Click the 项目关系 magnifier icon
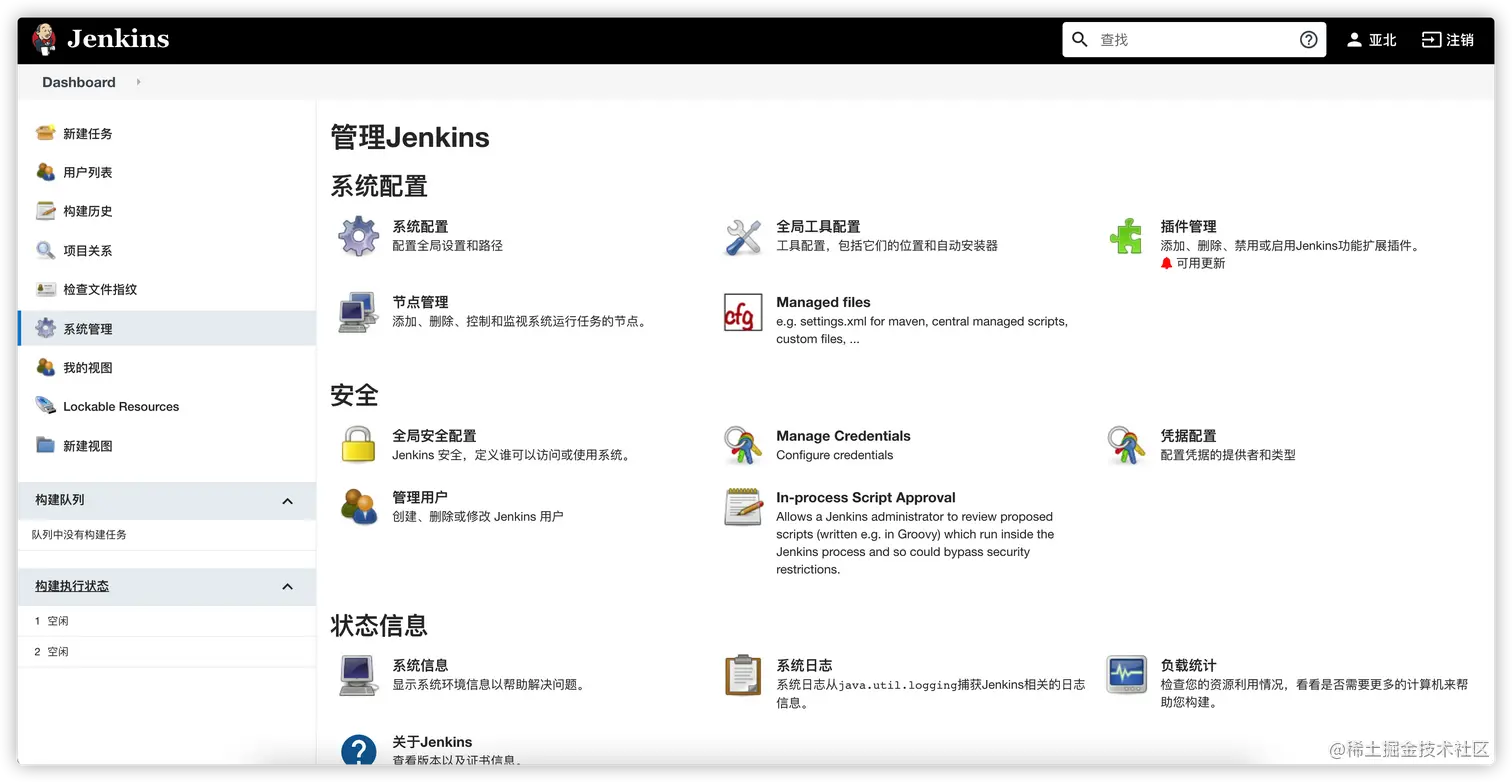The width and height of the screenshot is (1512, 782). [x=45, y=250]
